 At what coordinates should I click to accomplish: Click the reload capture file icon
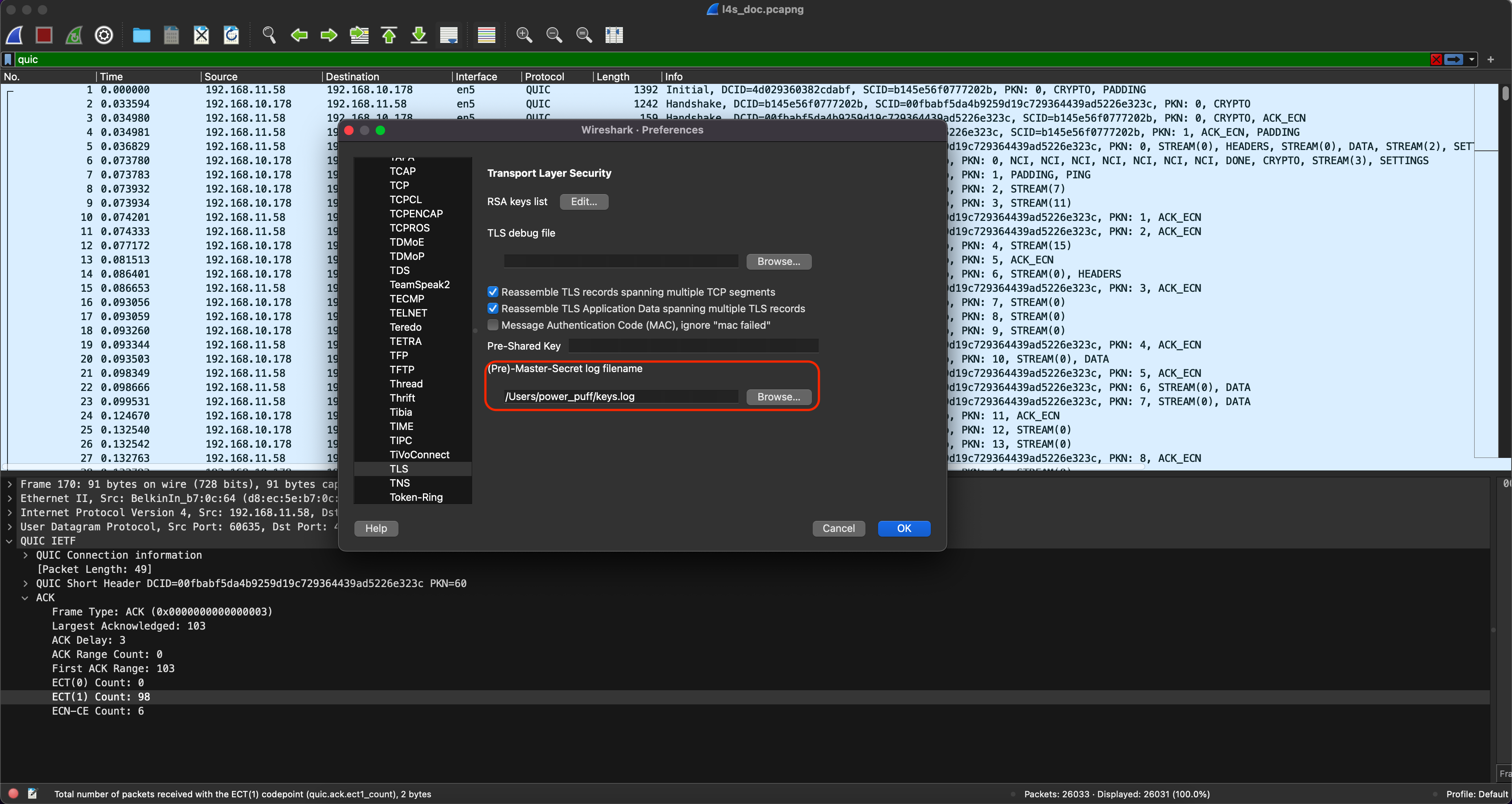coord(231,35)
